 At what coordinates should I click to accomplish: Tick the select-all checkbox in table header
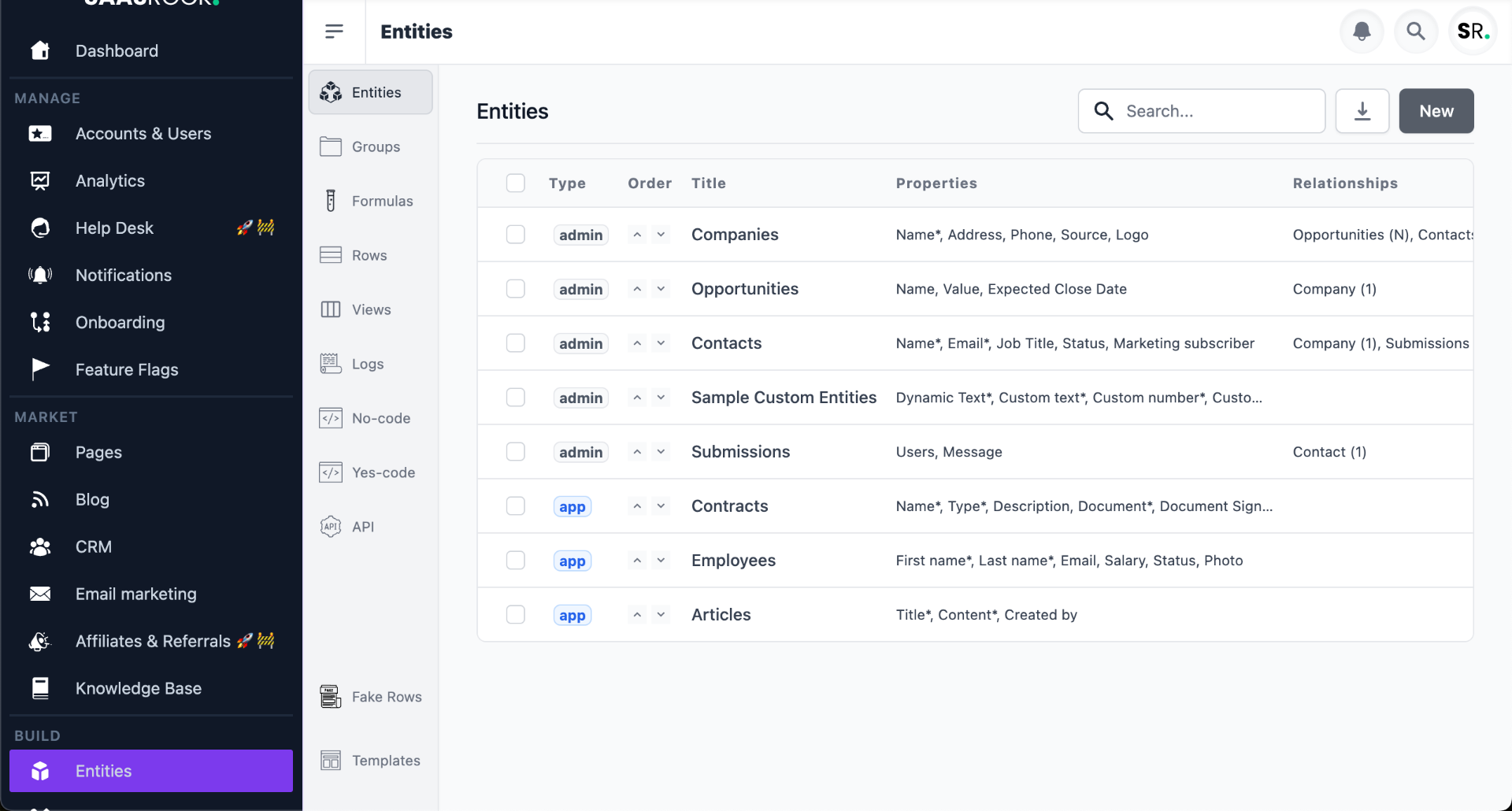tap(516, 183)
